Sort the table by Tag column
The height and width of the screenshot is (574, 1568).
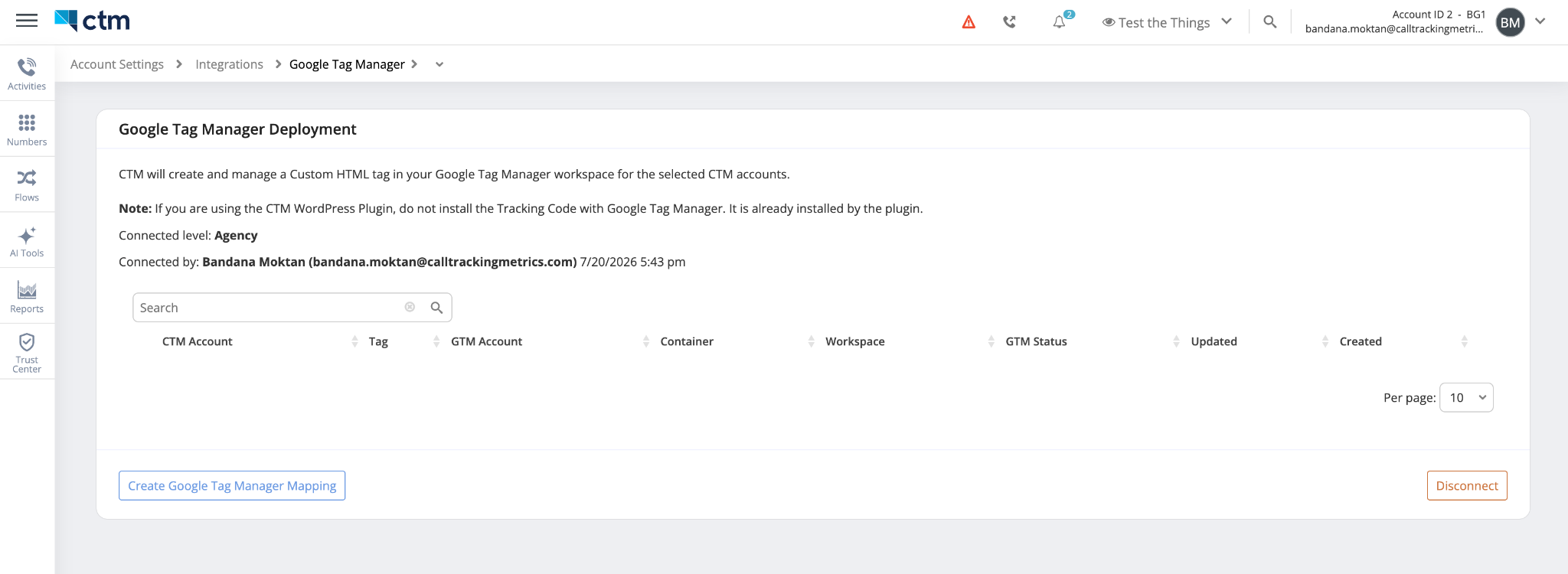point(378,341)
